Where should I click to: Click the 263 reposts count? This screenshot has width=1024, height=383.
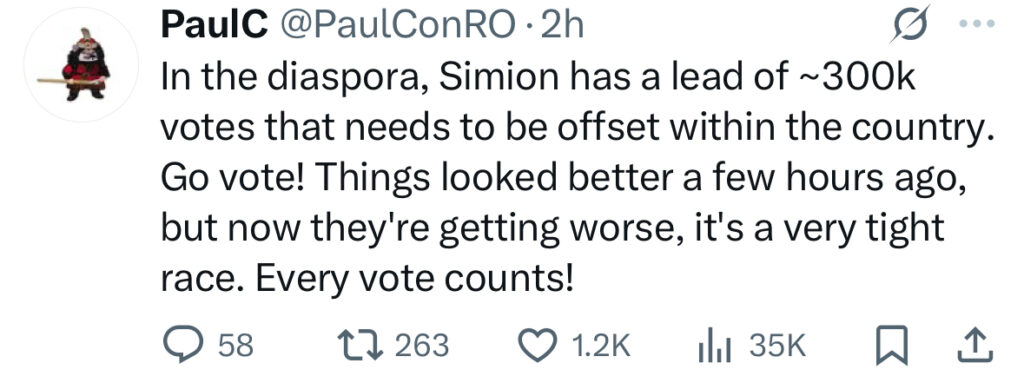pos(423,346)
